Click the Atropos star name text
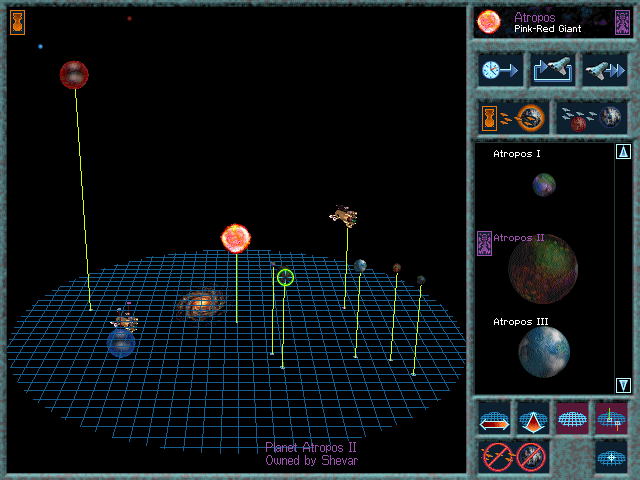The height and width of the screenshot is (480, 640). [x=534, y=17]
